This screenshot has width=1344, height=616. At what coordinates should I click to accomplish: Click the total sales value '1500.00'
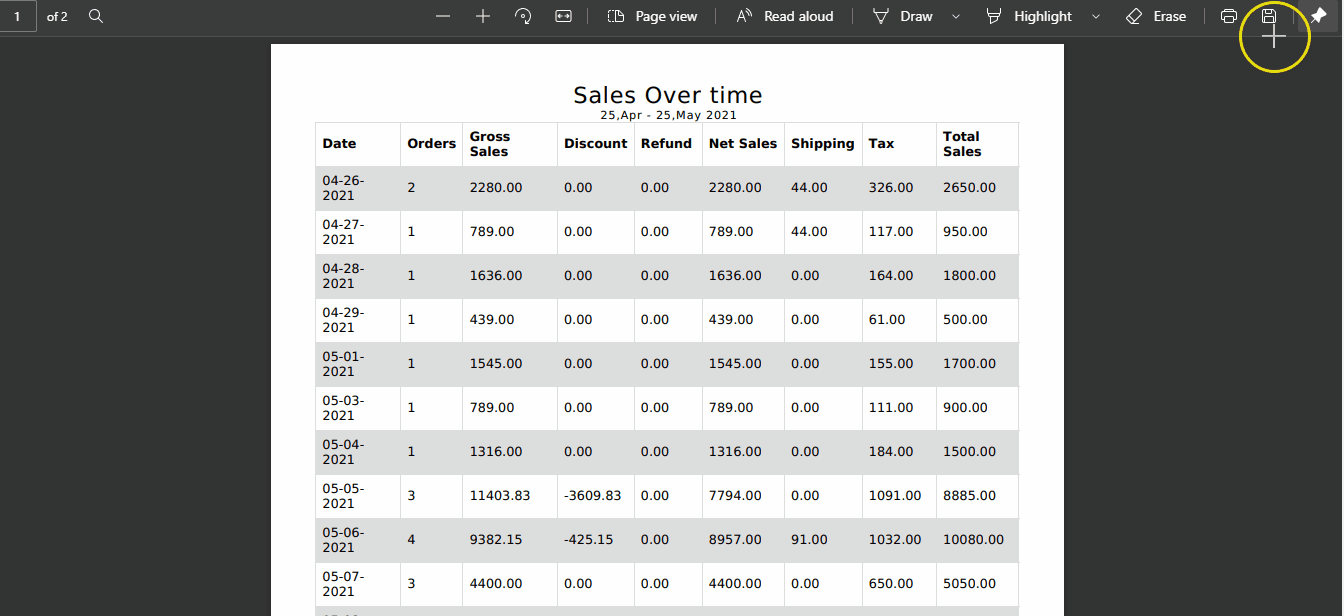tap(969, 452)
